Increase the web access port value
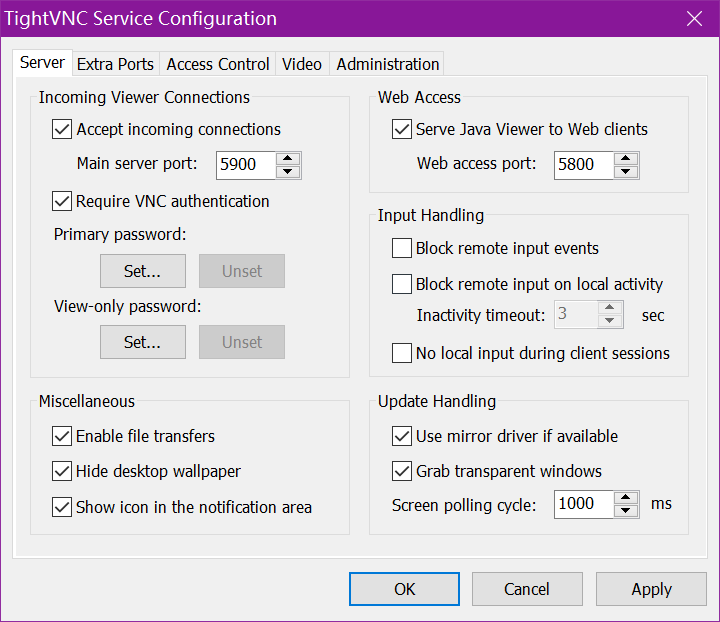Viewport: 720px width, 622px height. [x=626, y=158]
